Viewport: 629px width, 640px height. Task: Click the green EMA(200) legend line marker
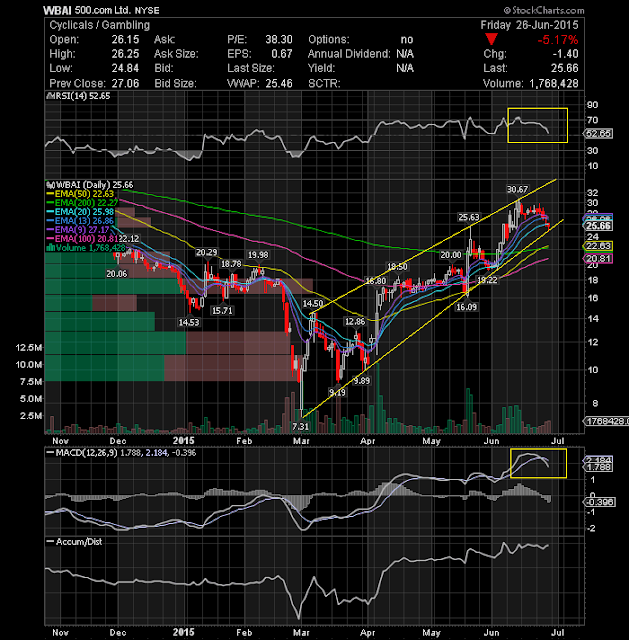pyautogui.click(x=50, y=203)
